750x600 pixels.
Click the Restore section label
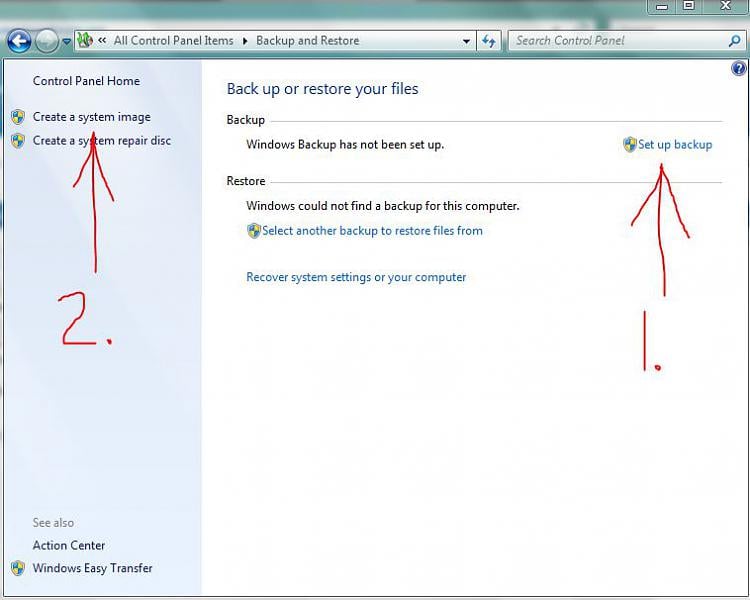tap(246, 181)
